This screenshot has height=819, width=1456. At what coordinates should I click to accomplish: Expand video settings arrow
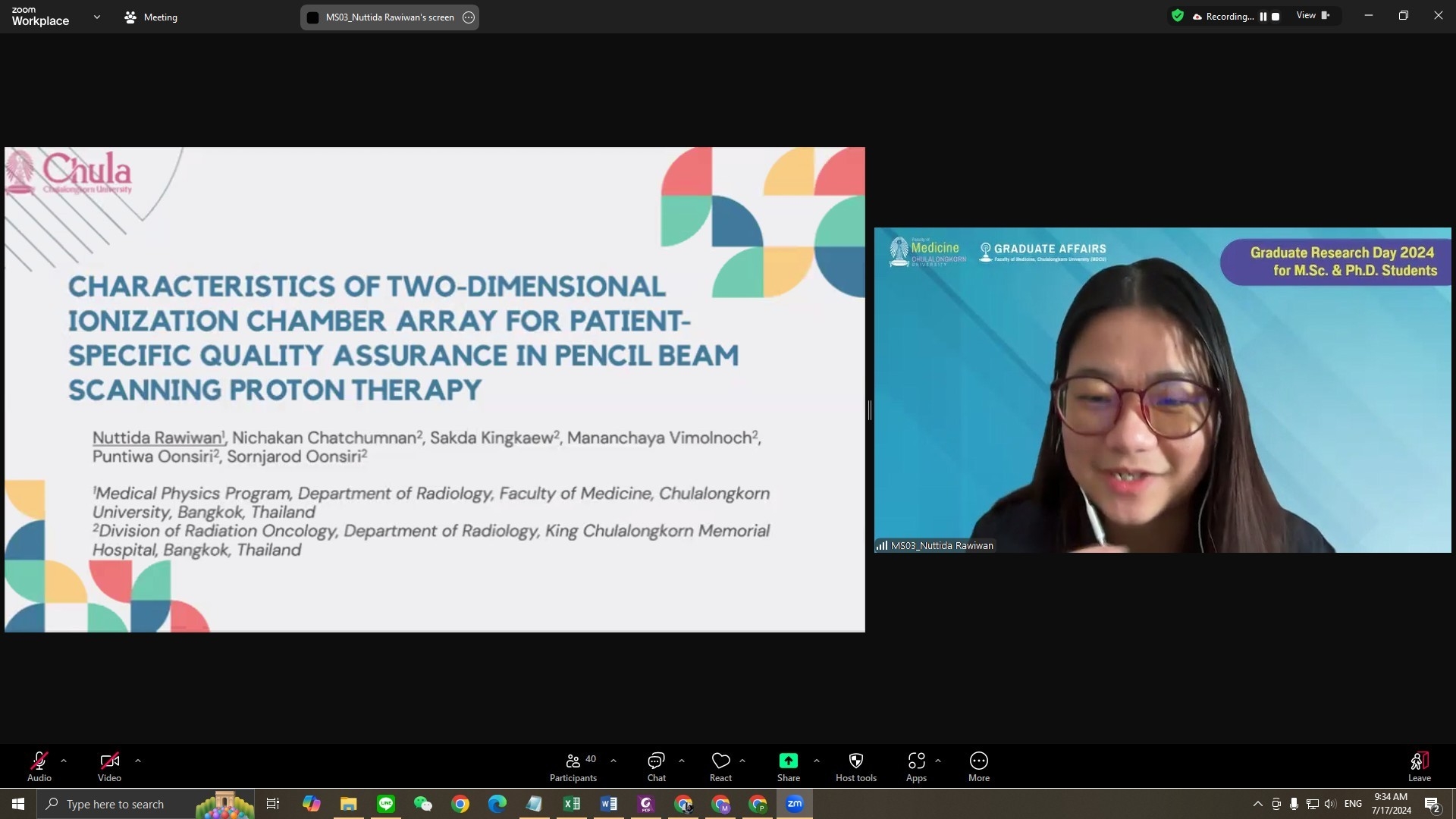[137, 761]
